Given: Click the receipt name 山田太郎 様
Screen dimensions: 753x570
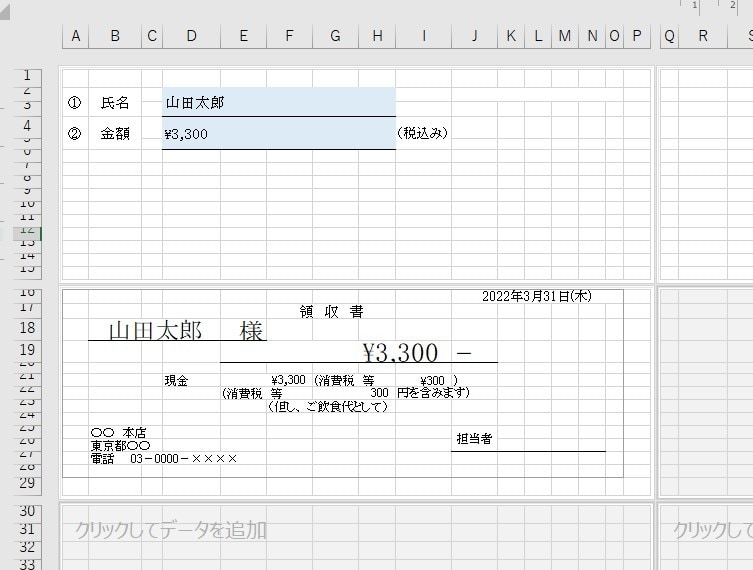Looking at the screenshot, I should coord(186,331).
